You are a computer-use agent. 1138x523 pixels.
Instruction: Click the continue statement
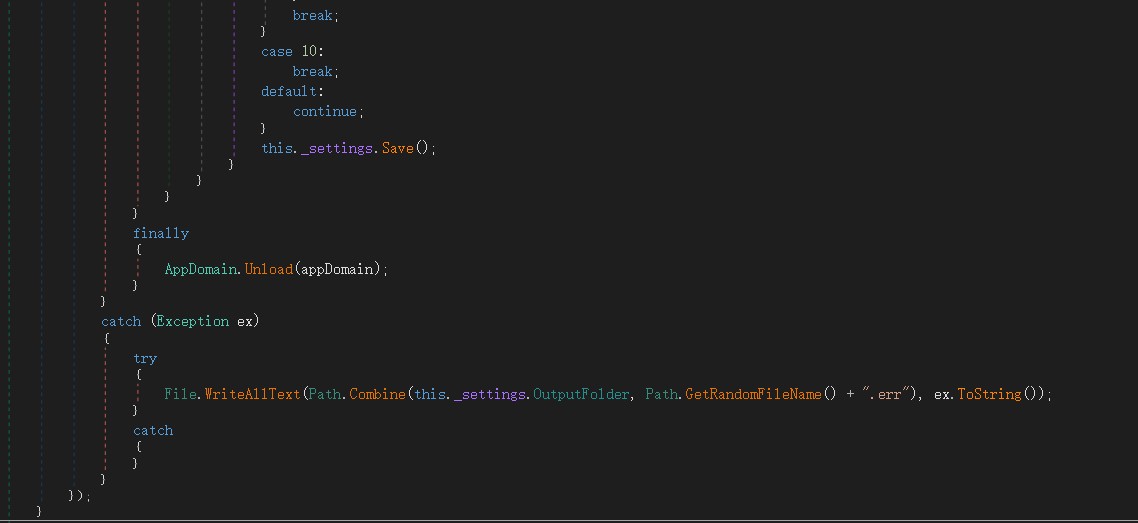click(x=325, y=111)
